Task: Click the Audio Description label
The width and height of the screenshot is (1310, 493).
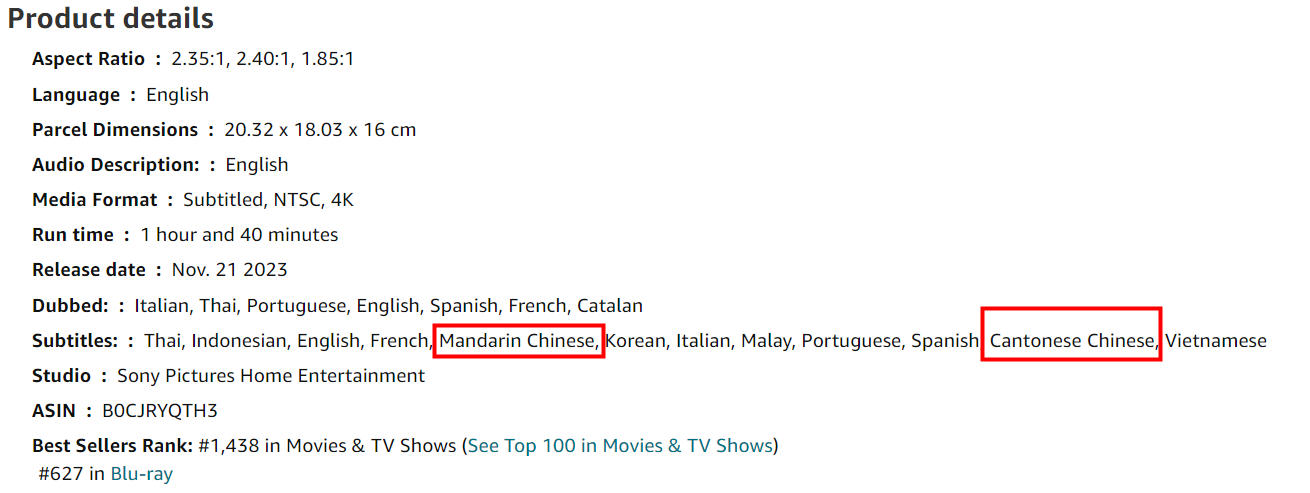Action: click(x=116, y=165)
